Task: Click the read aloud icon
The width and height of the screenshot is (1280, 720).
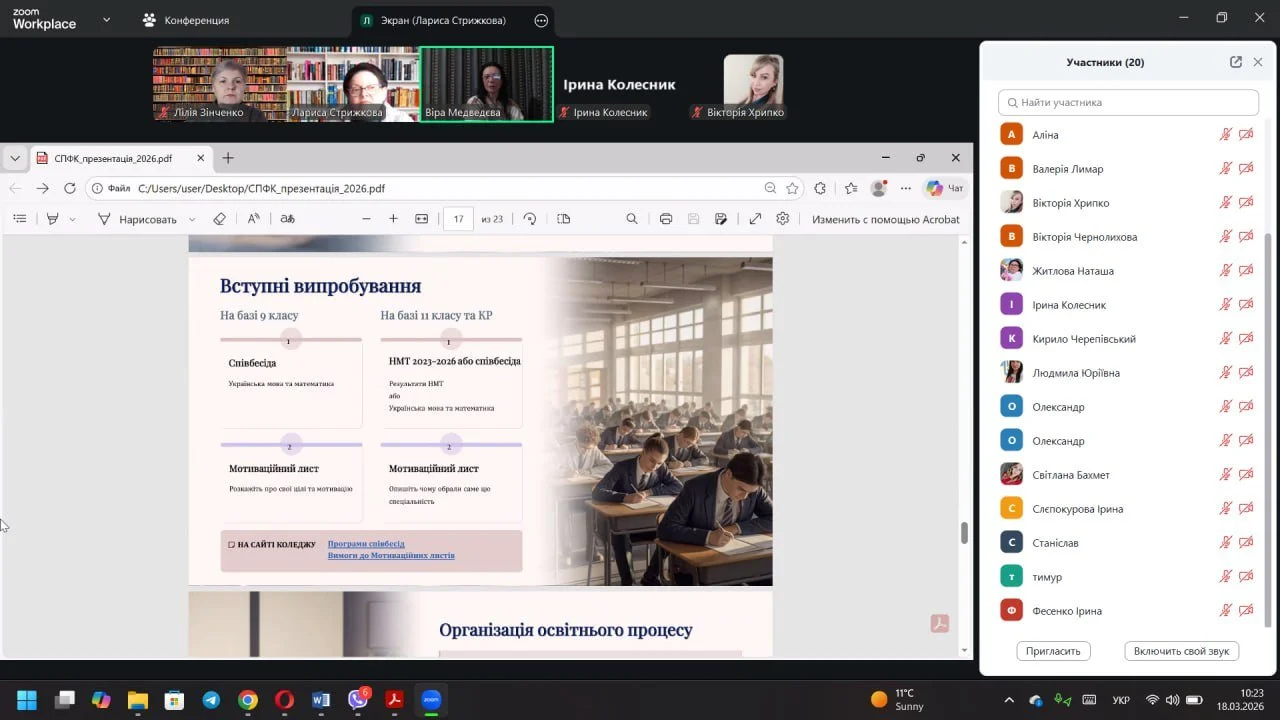Action: coord(254,219)
